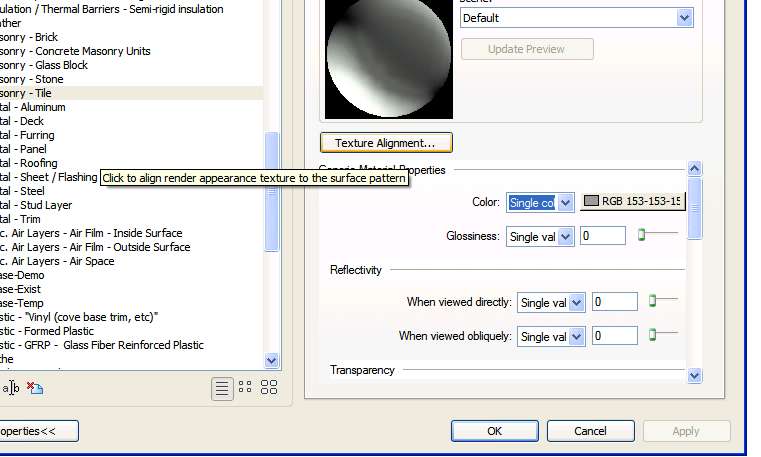This screenshot has width=761, height=457.
Task: Click the properties panel scroll up arrow
Action: pos(695,169)
